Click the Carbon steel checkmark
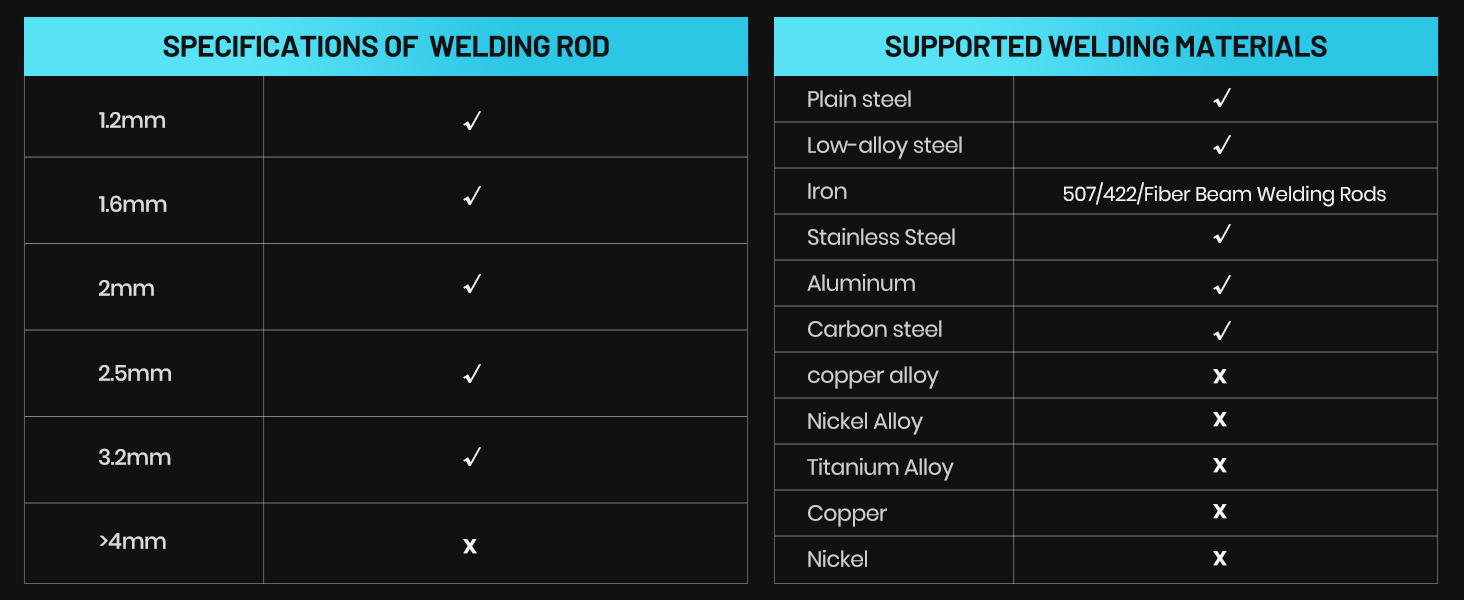Image resolution: width=1464 pixels, height=600 pixels. click(x=1221, y=330)
